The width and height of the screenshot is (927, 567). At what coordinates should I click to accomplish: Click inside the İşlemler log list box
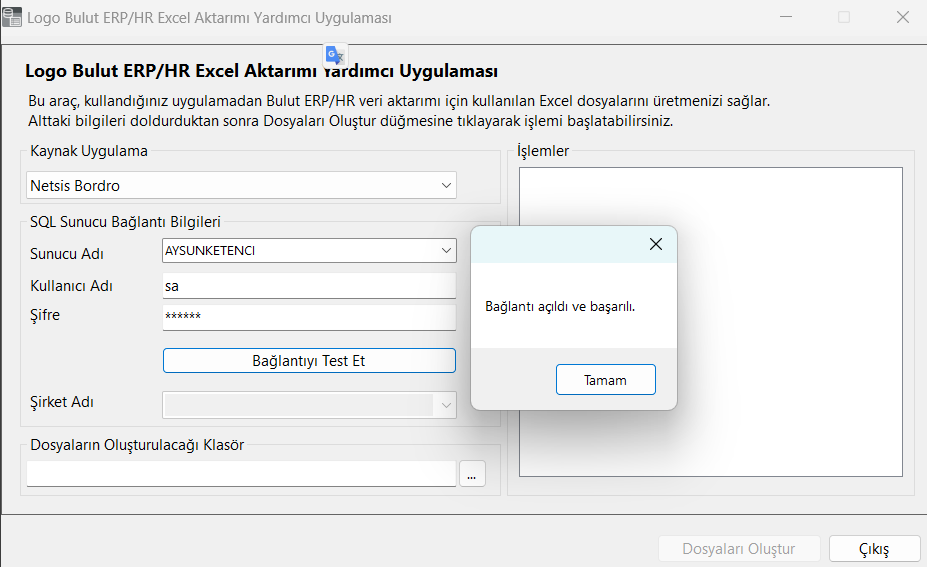click(x=710, y=200)
